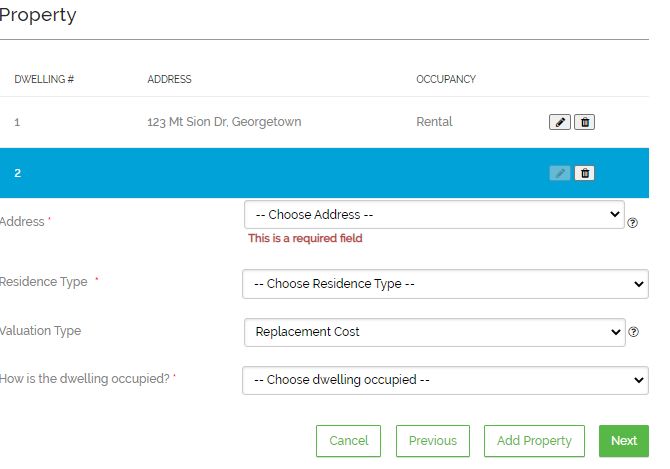Click the pencil icon on dwelling 2 row
The width and height of the screenshot is (670, 469).
pyautogui.click(x=559, y=173)
